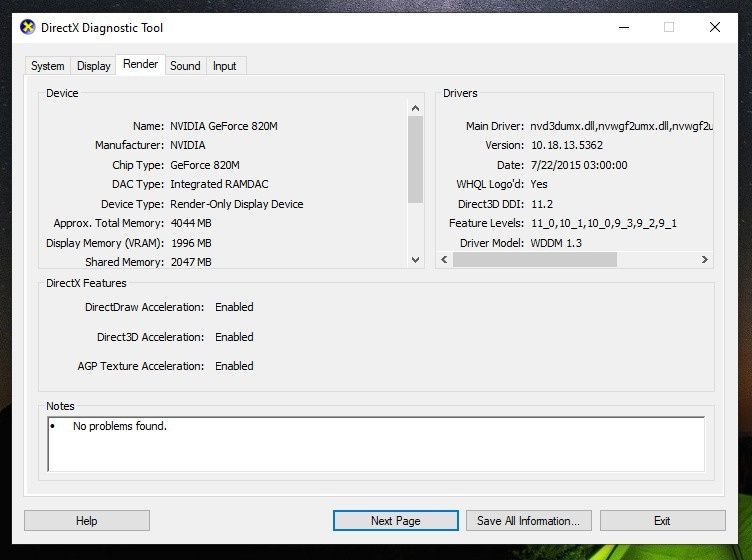The height and width of the screenshot is (560, 752).
Task: Click the DirectX Diagnostic Tool title icon
Action: (28, 27)
